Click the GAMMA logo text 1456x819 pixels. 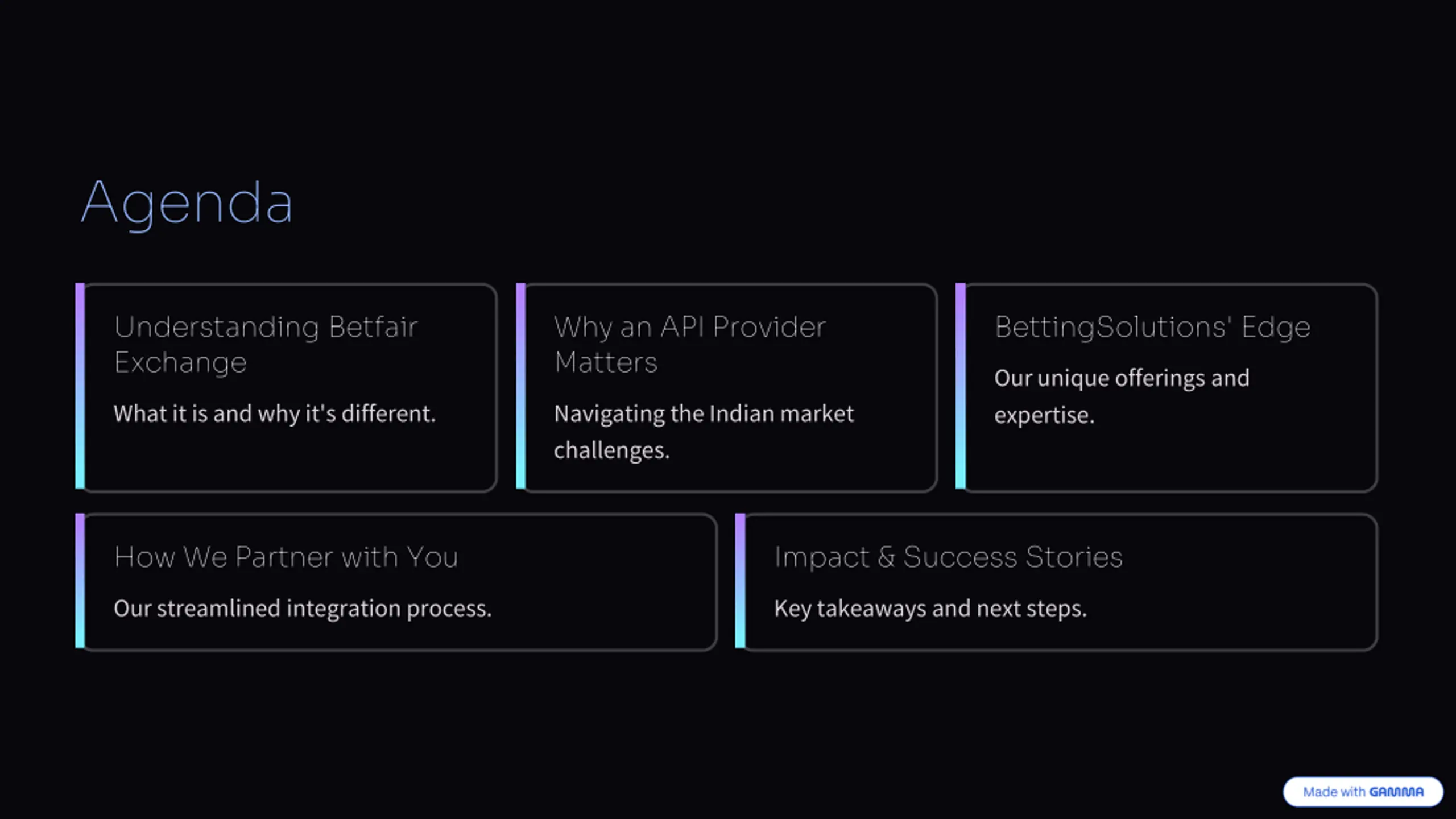pyautogui.click(x=1396, y=792)
